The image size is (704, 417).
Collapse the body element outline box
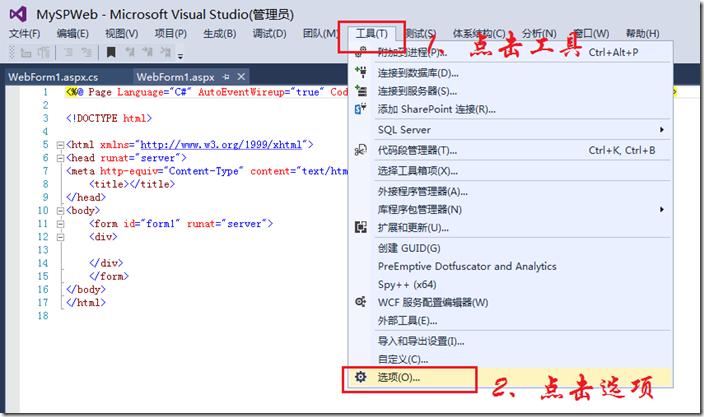60,211
